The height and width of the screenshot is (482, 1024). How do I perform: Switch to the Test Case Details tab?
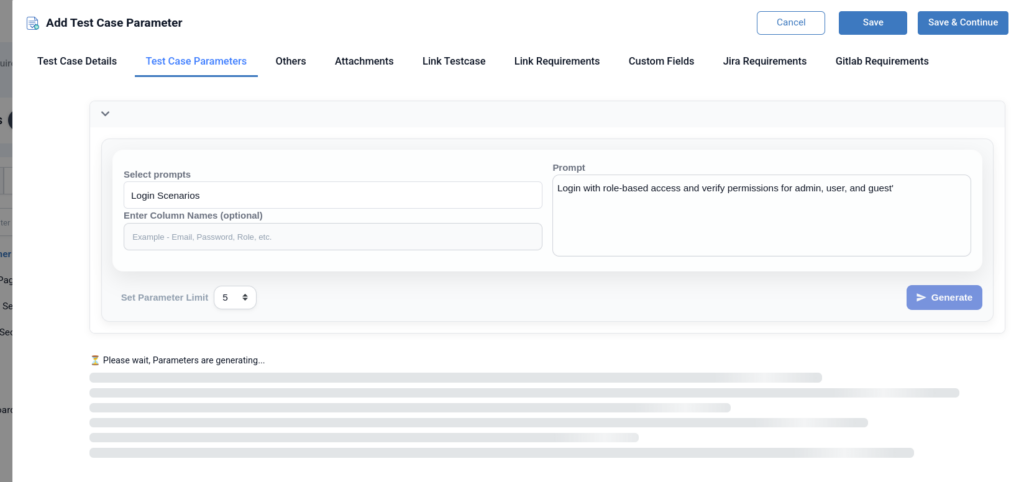(x=77, y=61)
